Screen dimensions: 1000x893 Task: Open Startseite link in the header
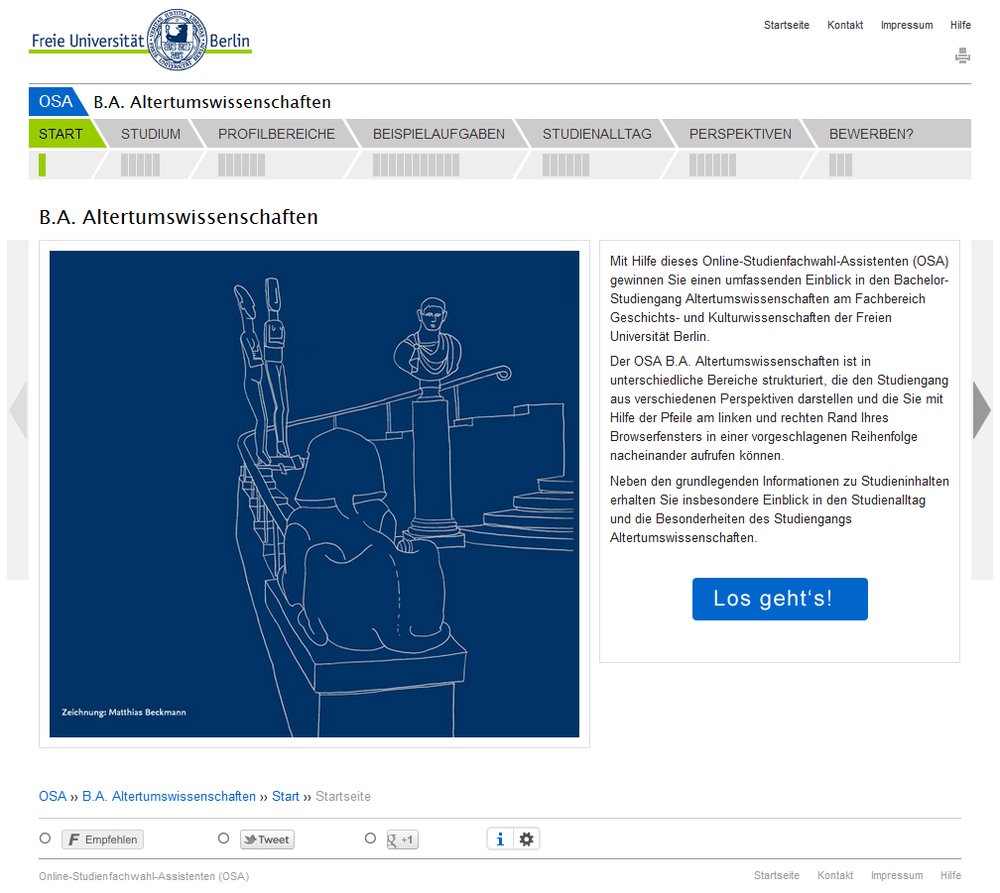coord(786,25)
